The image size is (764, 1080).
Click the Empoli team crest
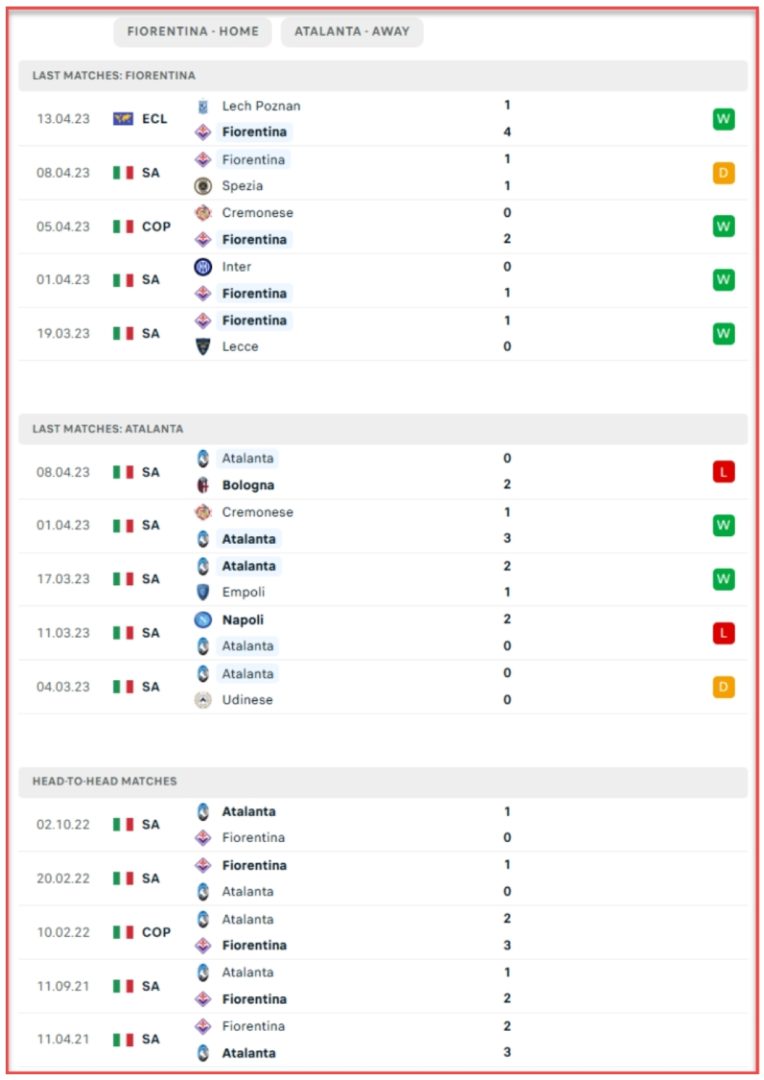click(x=203, y=592)
